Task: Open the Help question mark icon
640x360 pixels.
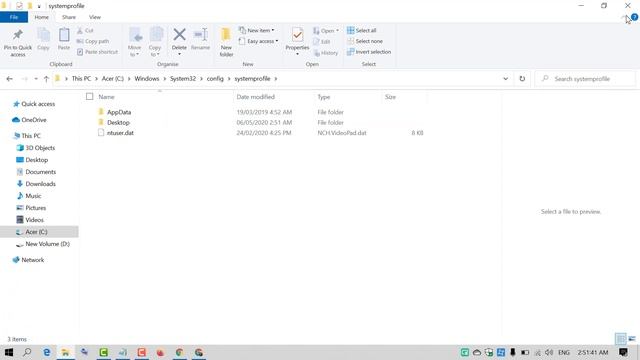Action: point(634,17)
